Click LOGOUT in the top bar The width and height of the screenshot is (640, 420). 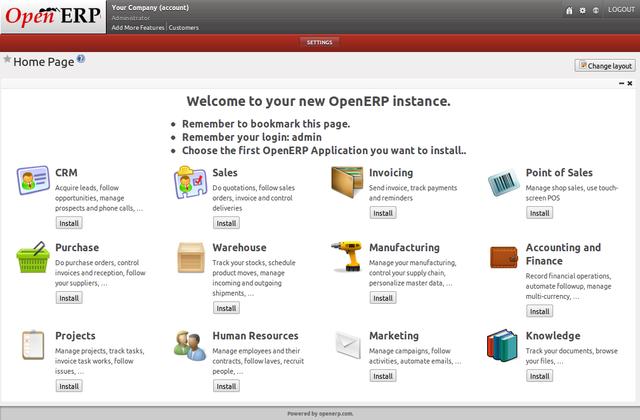tap(621, 9)
